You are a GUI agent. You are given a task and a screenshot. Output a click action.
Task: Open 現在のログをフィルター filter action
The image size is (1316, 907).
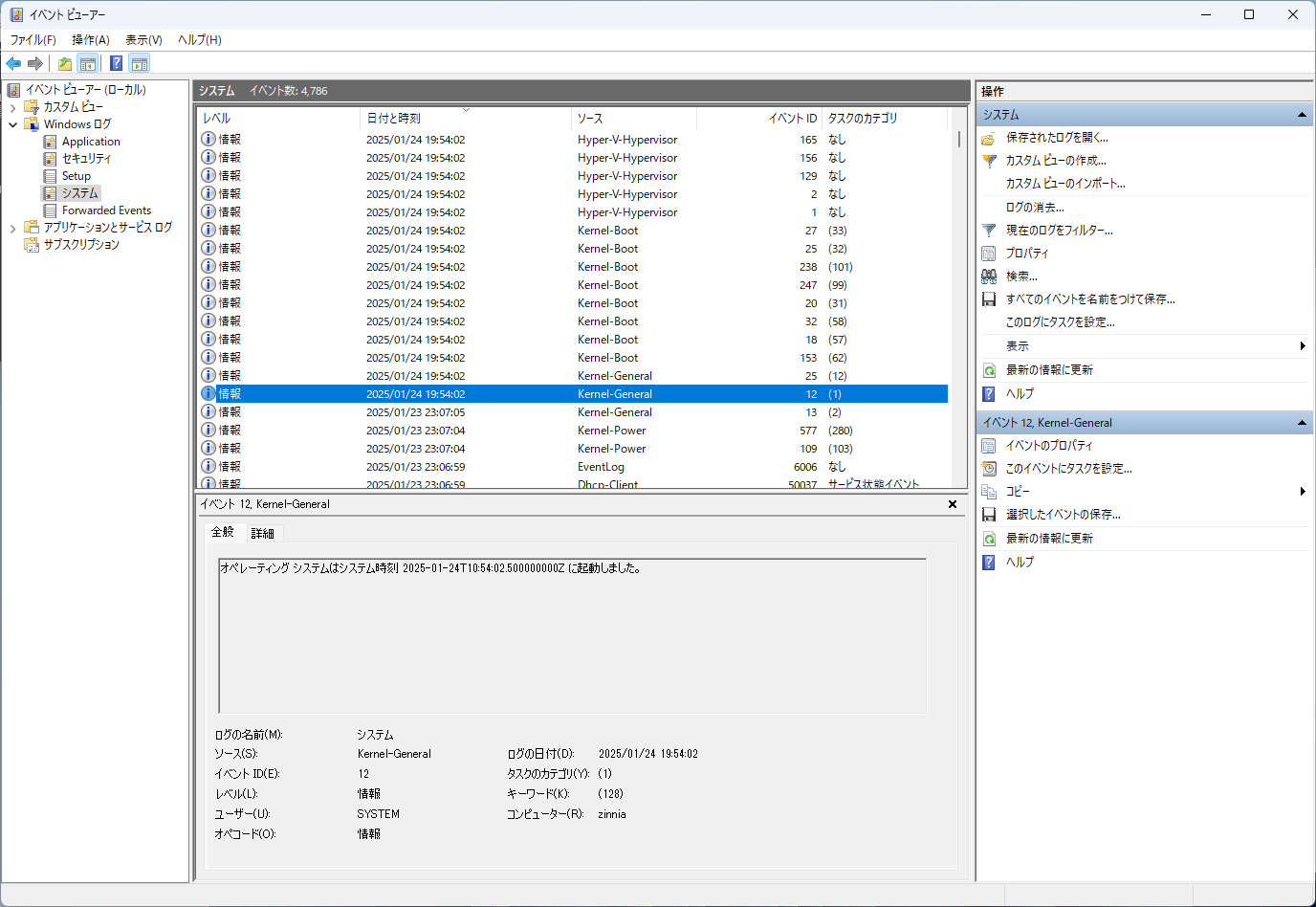1059,231
